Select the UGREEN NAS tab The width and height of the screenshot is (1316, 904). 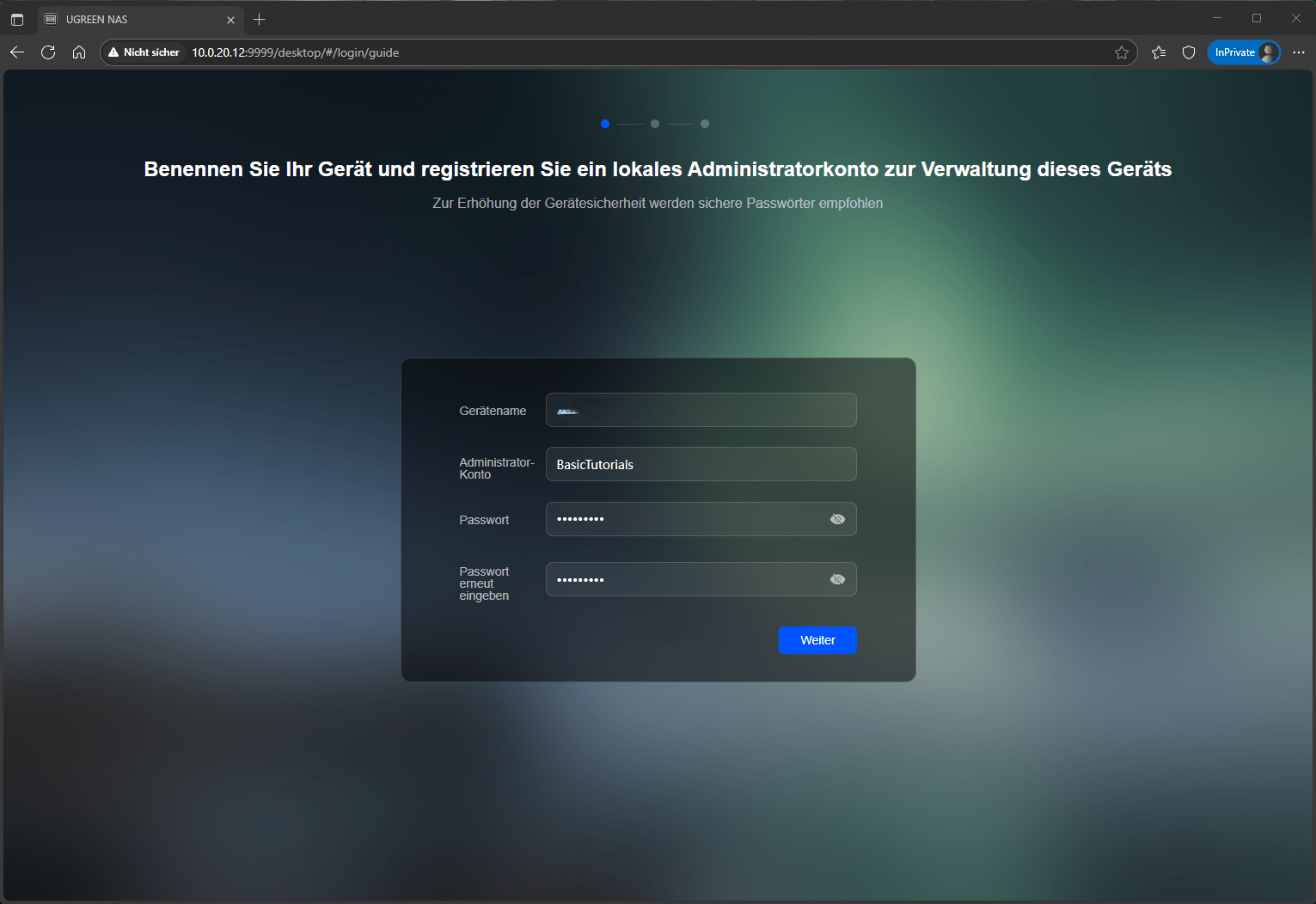point(129,19)
